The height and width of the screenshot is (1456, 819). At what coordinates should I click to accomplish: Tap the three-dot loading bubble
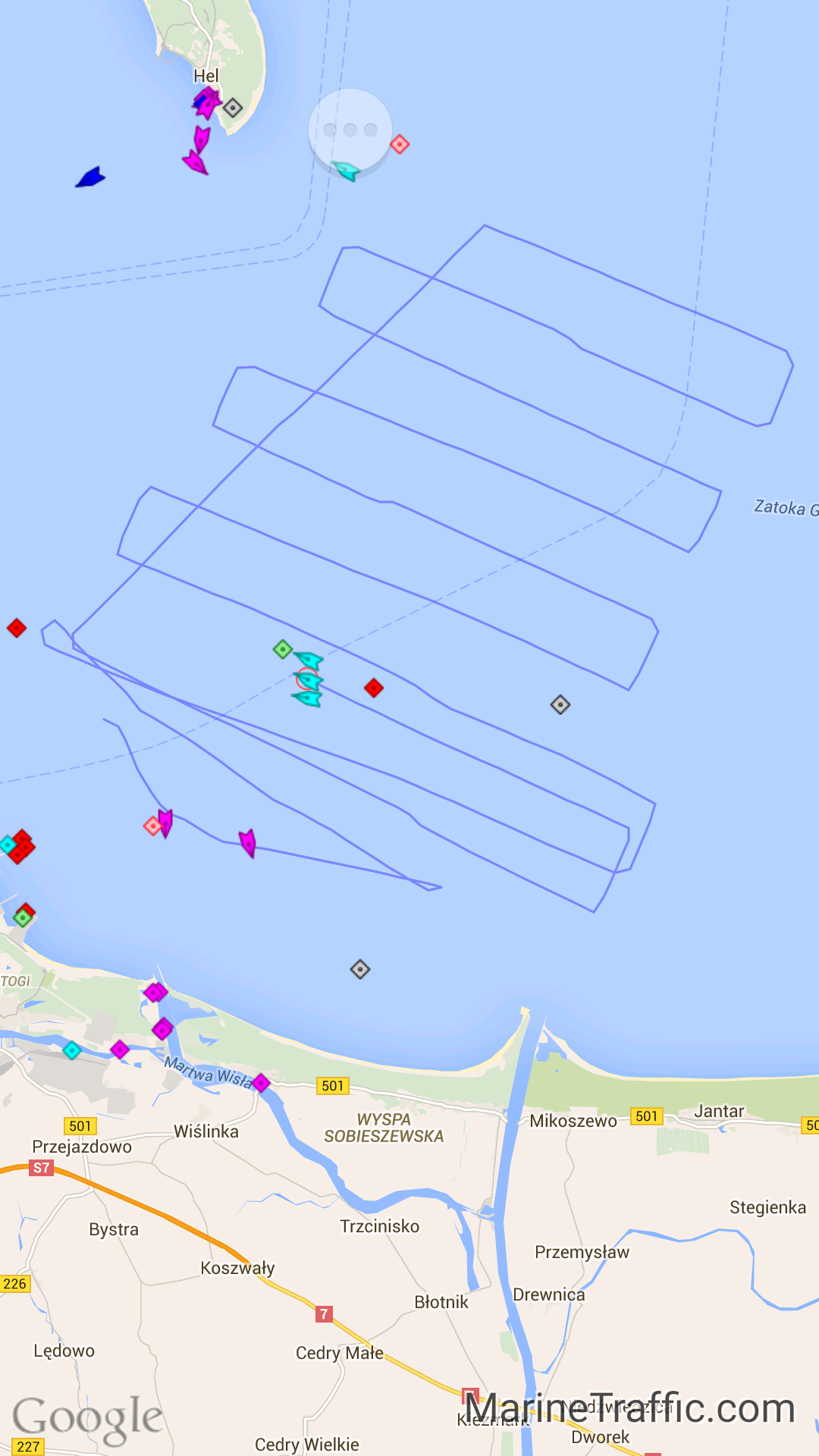(350, 130)
